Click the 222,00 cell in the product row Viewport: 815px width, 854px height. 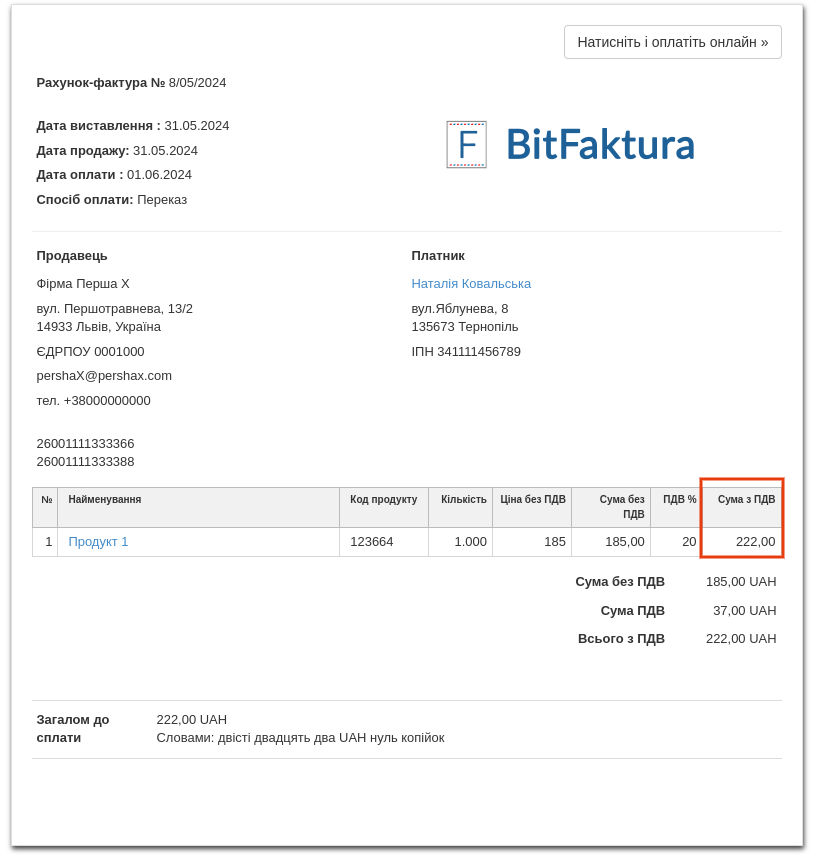pyautogui.click(x=755, y=542)
